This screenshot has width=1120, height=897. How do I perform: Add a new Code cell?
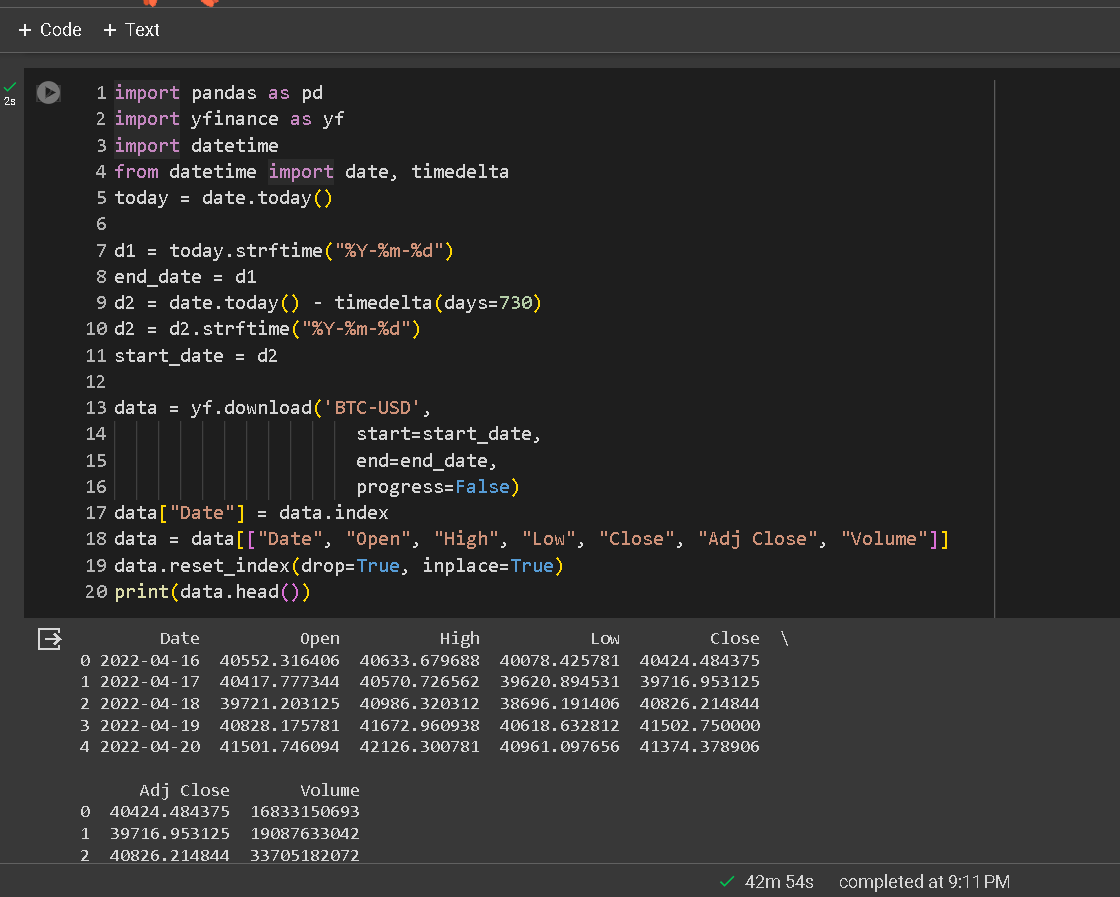[x=50, y=30]
